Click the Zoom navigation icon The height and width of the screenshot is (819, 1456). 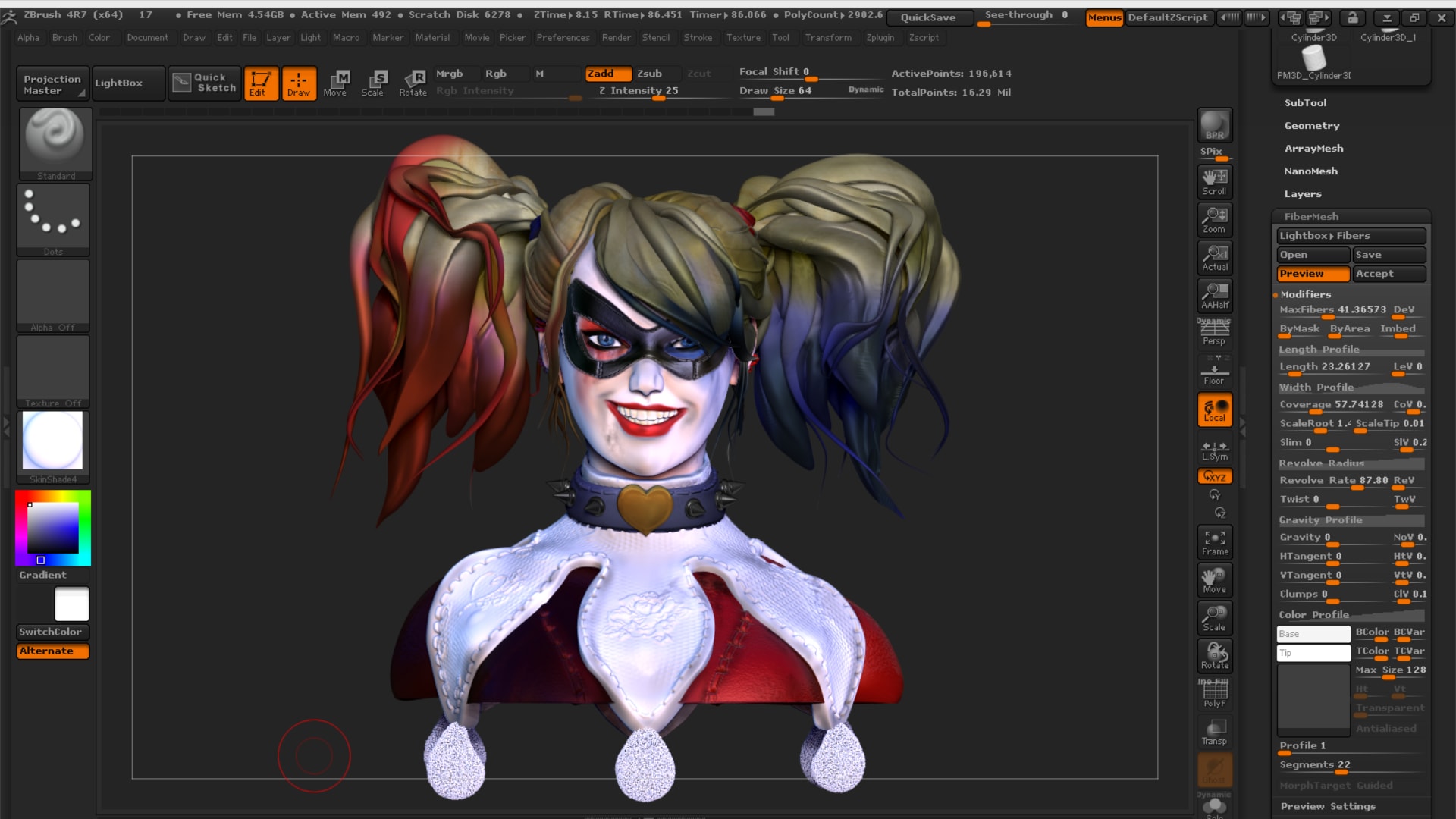tap(1215, 220)
